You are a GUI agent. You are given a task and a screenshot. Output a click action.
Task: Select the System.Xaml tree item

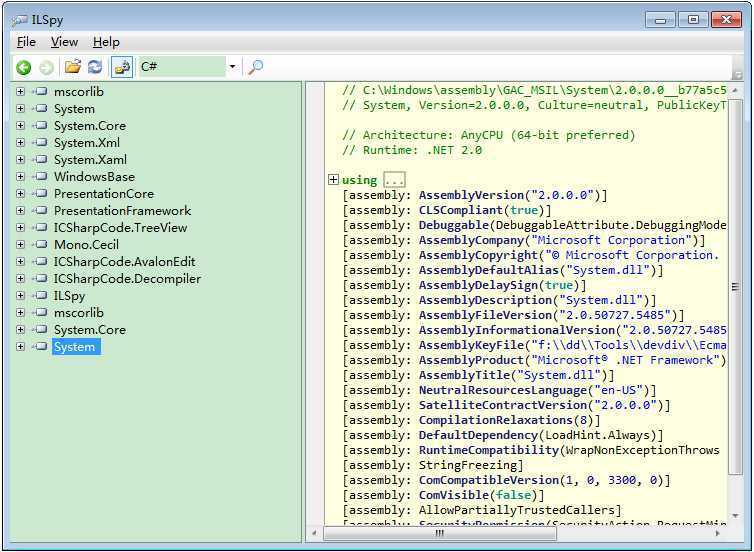90,160
